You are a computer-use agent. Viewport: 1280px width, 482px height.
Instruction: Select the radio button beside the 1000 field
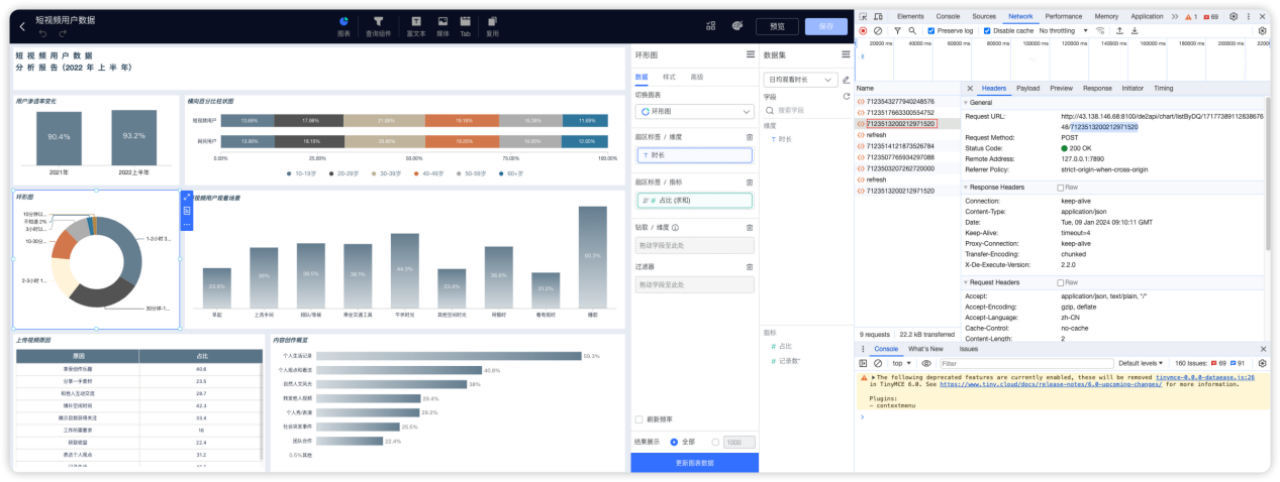715,441
